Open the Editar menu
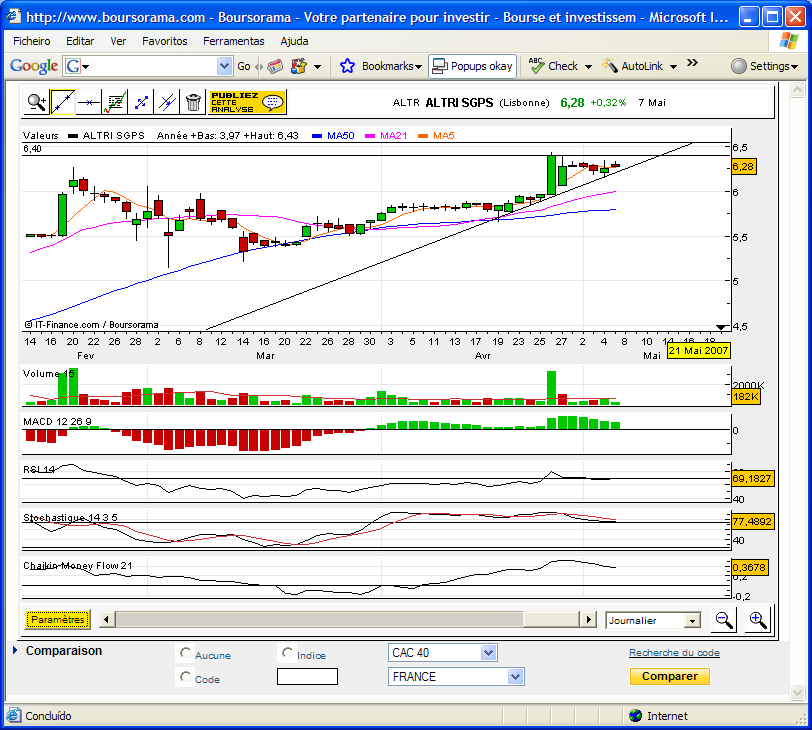The image size is (812, 730). click(80, 41)
